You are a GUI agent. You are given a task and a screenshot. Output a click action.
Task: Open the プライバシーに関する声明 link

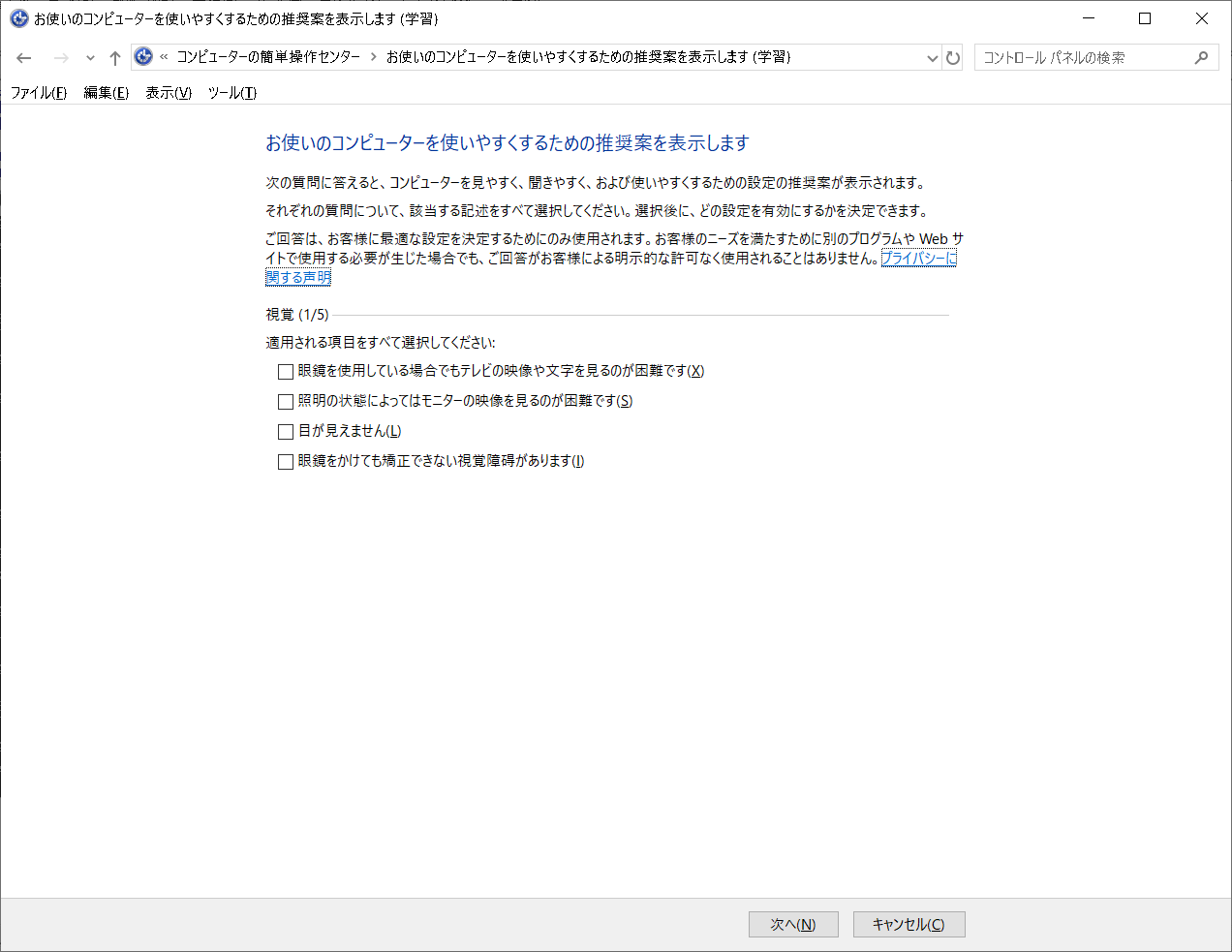918,258
